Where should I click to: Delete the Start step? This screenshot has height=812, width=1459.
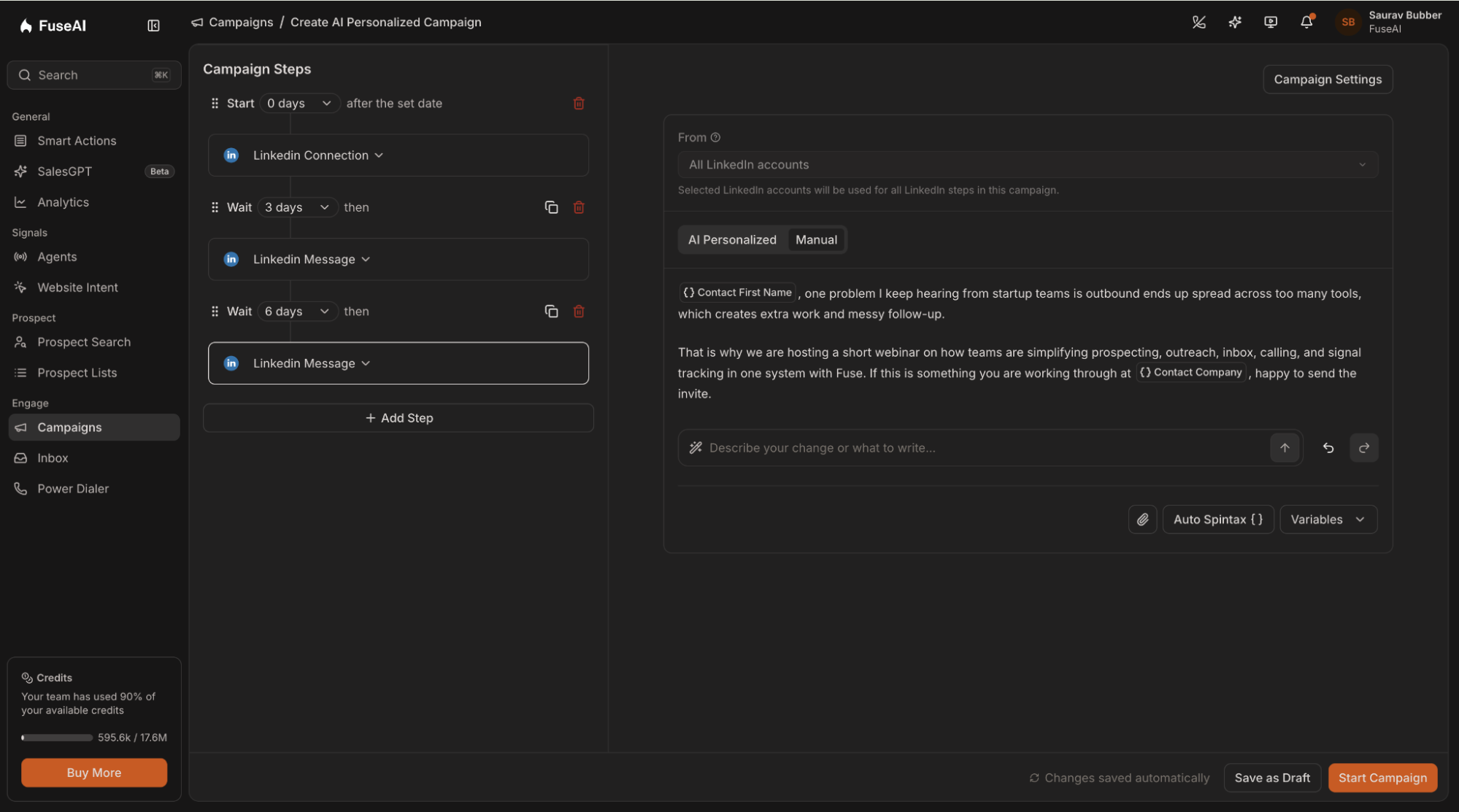point(579,104)
